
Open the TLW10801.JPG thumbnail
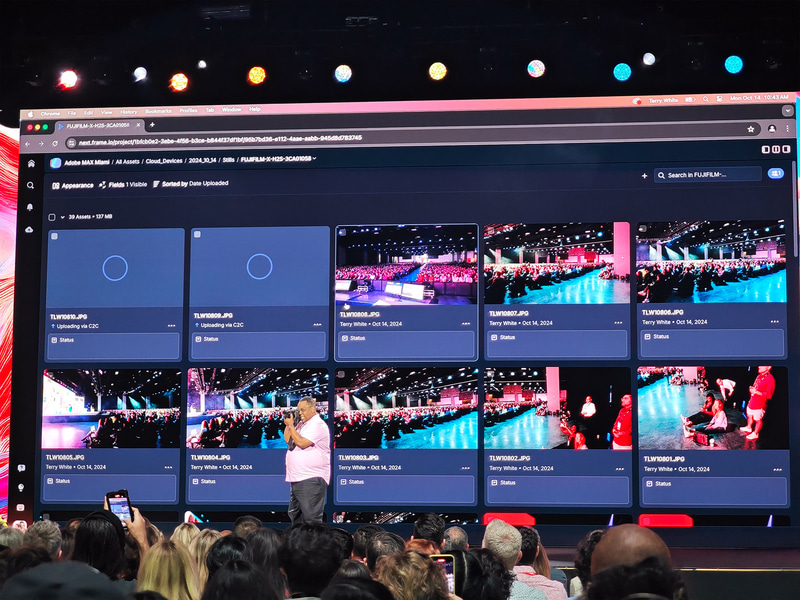point(712,408)
